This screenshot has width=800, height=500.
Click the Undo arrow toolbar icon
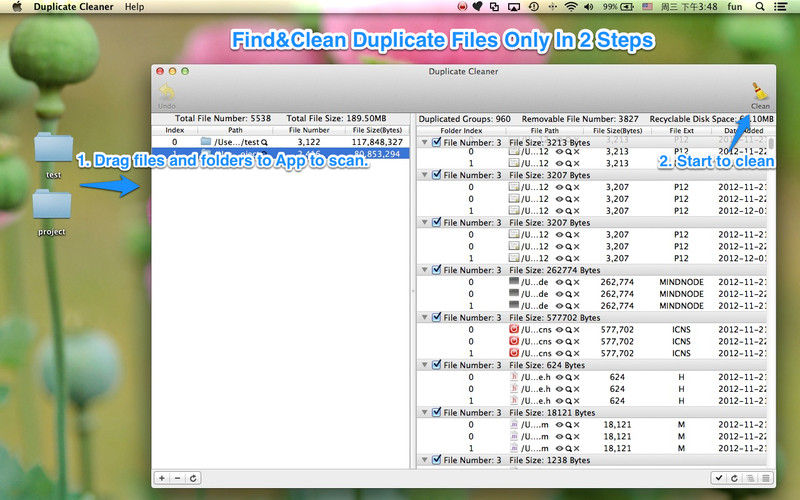[167, 92]
